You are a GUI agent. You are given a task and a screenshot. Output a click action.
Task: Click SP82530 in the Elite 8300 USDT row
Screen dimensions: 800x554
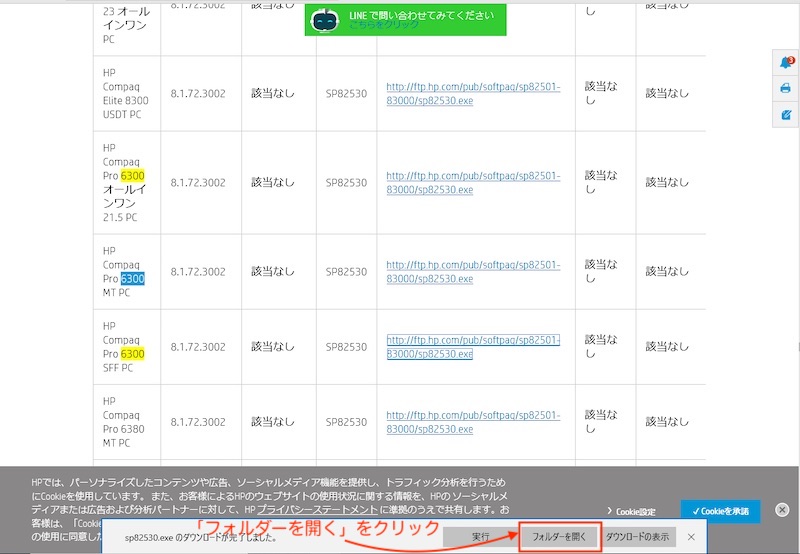coord(346,93)
